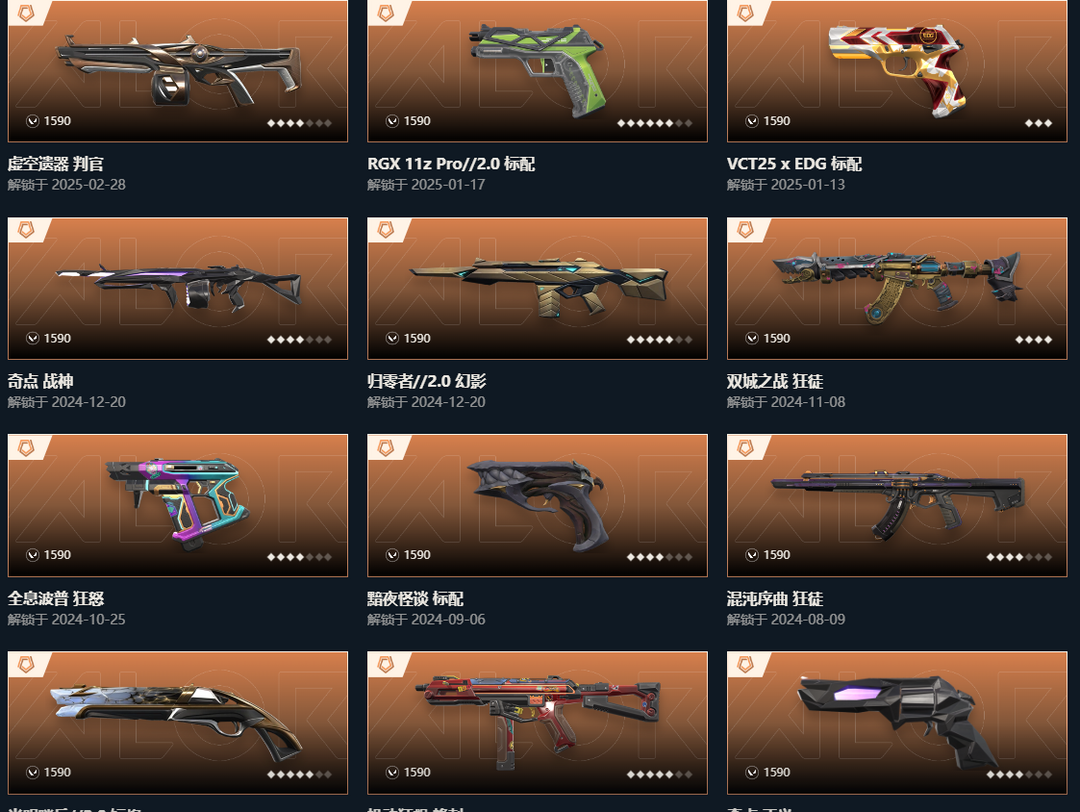Open the red submachine gun skin thumbnail
This screenshot has height=812, width=1080.
click(537, 722)
